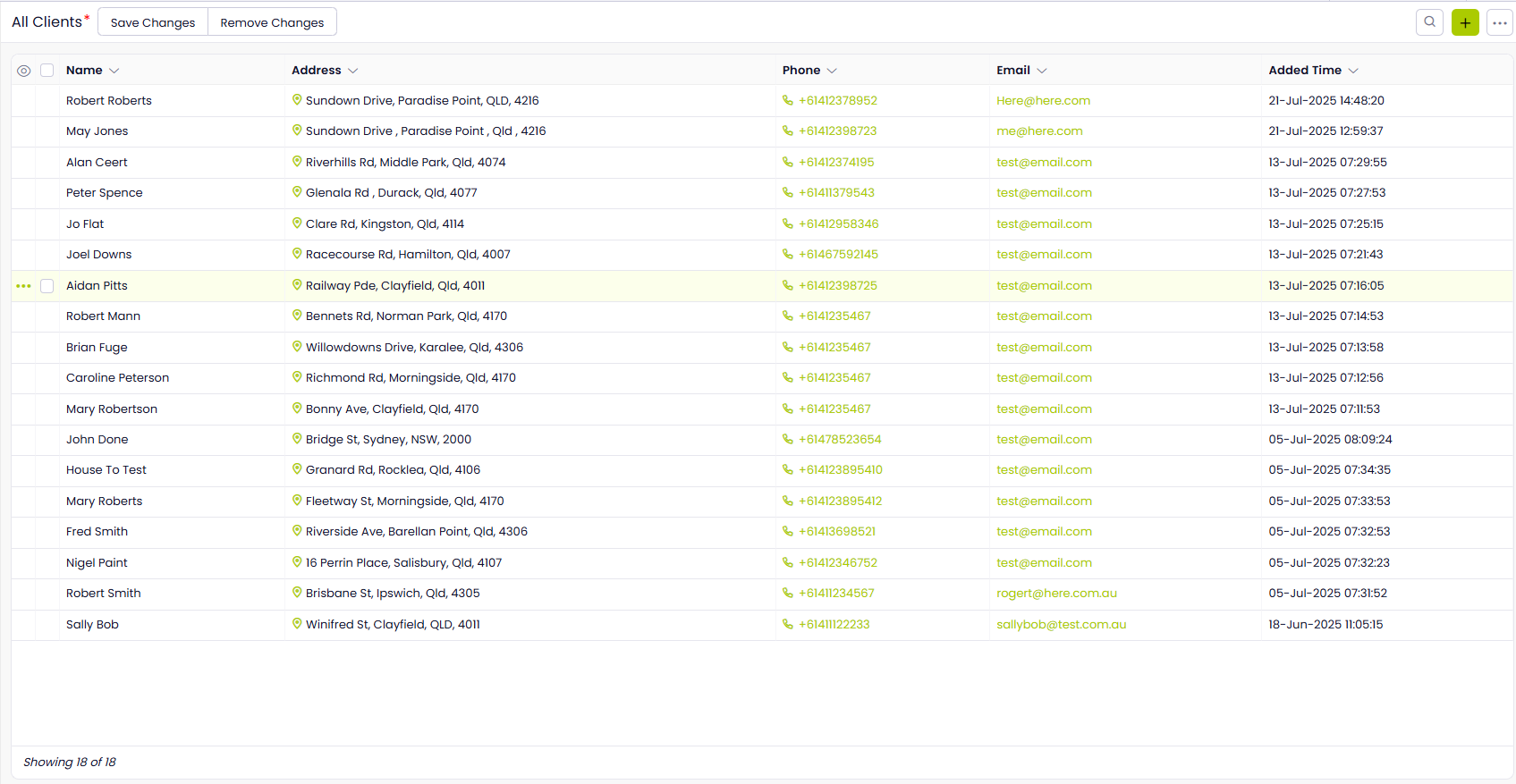The image size is (1516, 784).
Task: Click map pin icon beside Bennets Rd address
Action: point(297,316)
